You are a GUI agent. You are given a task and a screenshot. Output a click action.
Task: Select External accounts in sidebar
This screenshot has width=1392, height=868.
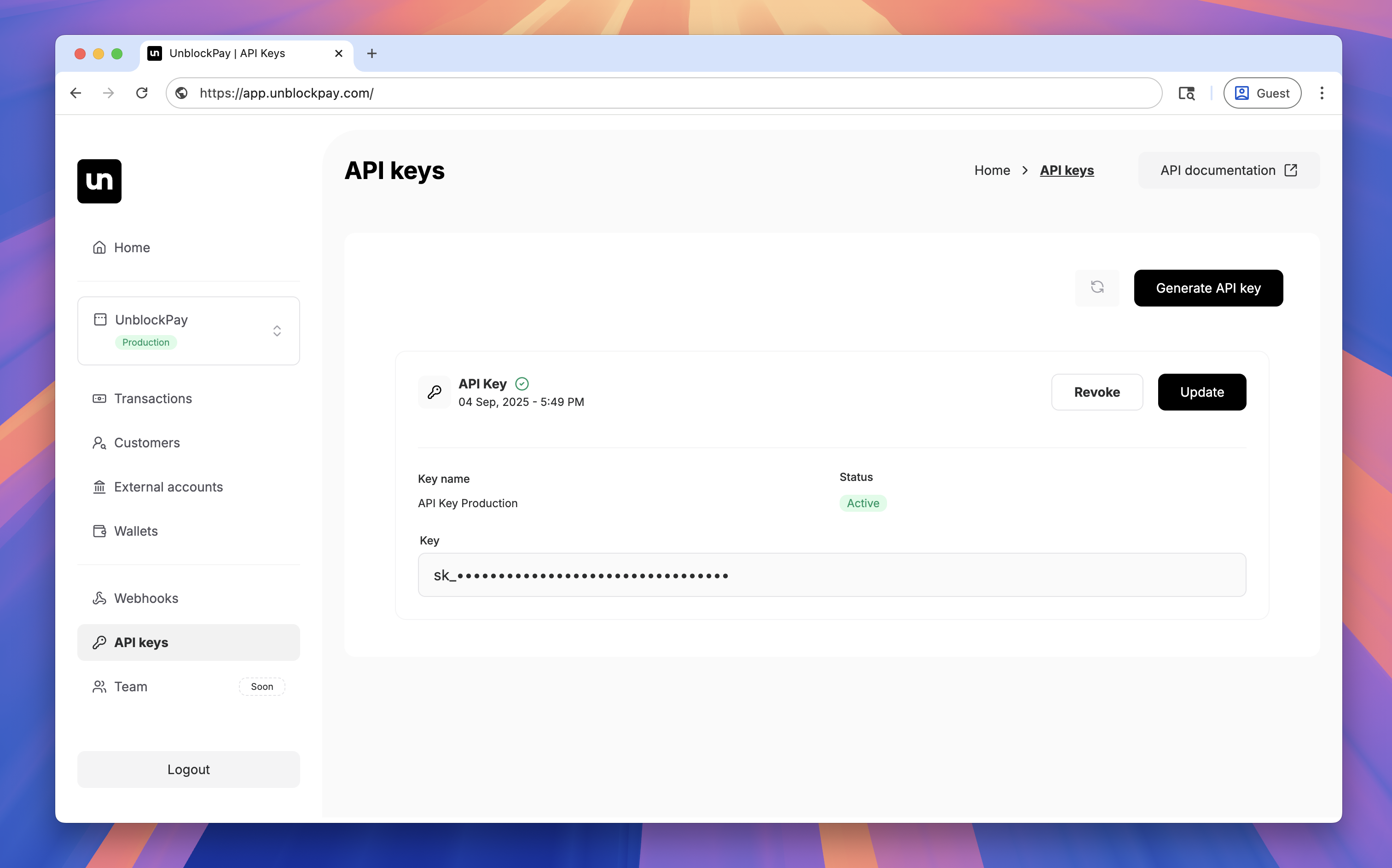(168, 487)
